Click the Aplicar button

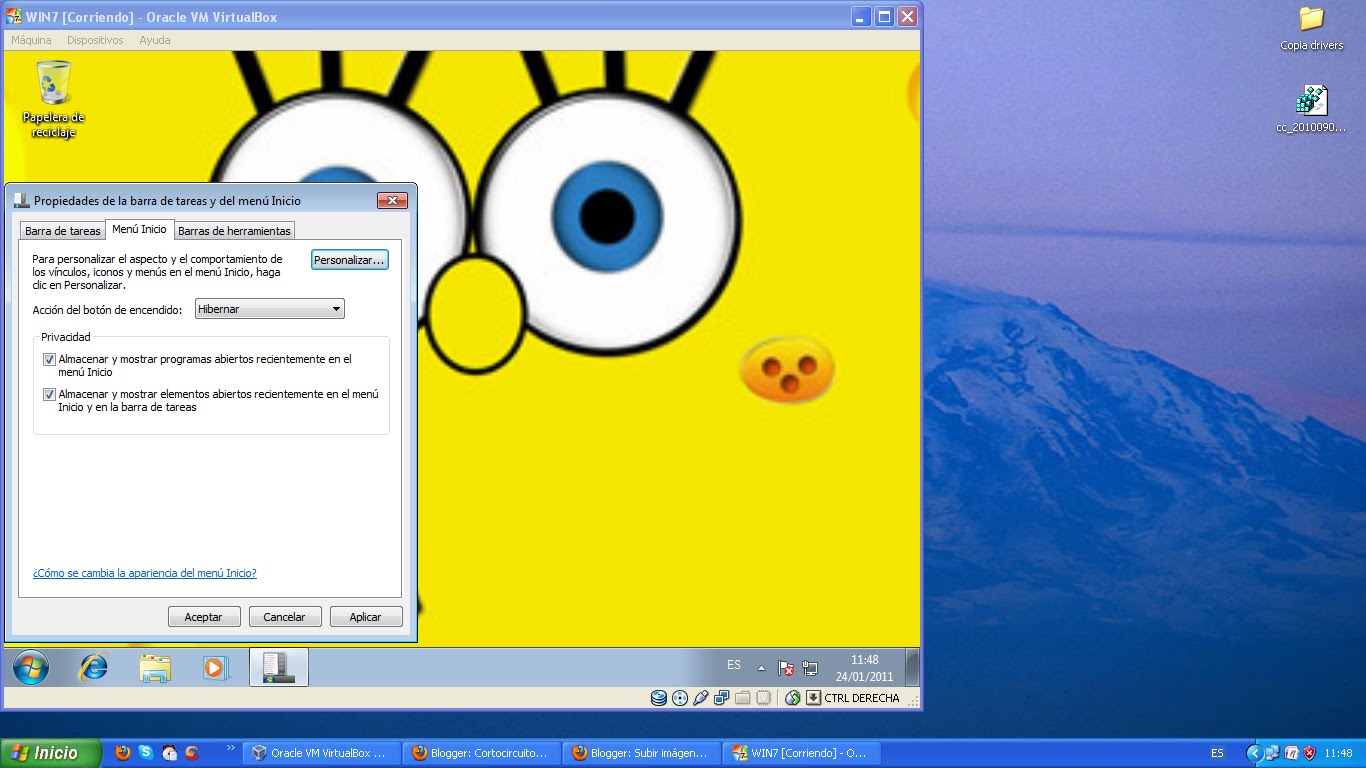pos(365,617)
